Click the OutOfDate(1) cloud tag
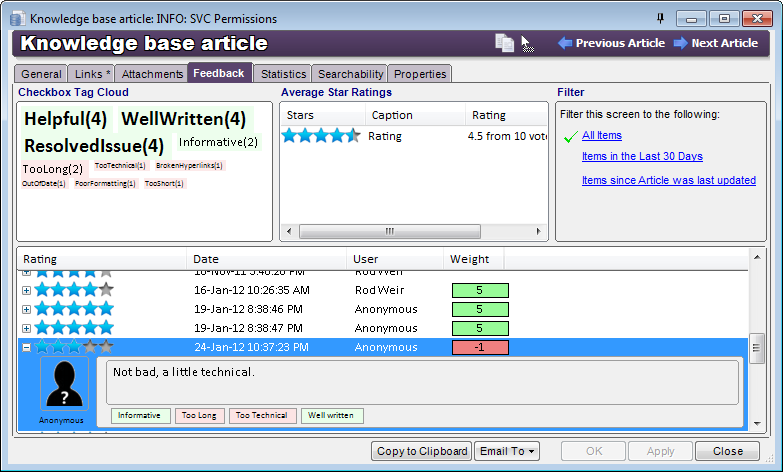 click(x=43, y=184)
